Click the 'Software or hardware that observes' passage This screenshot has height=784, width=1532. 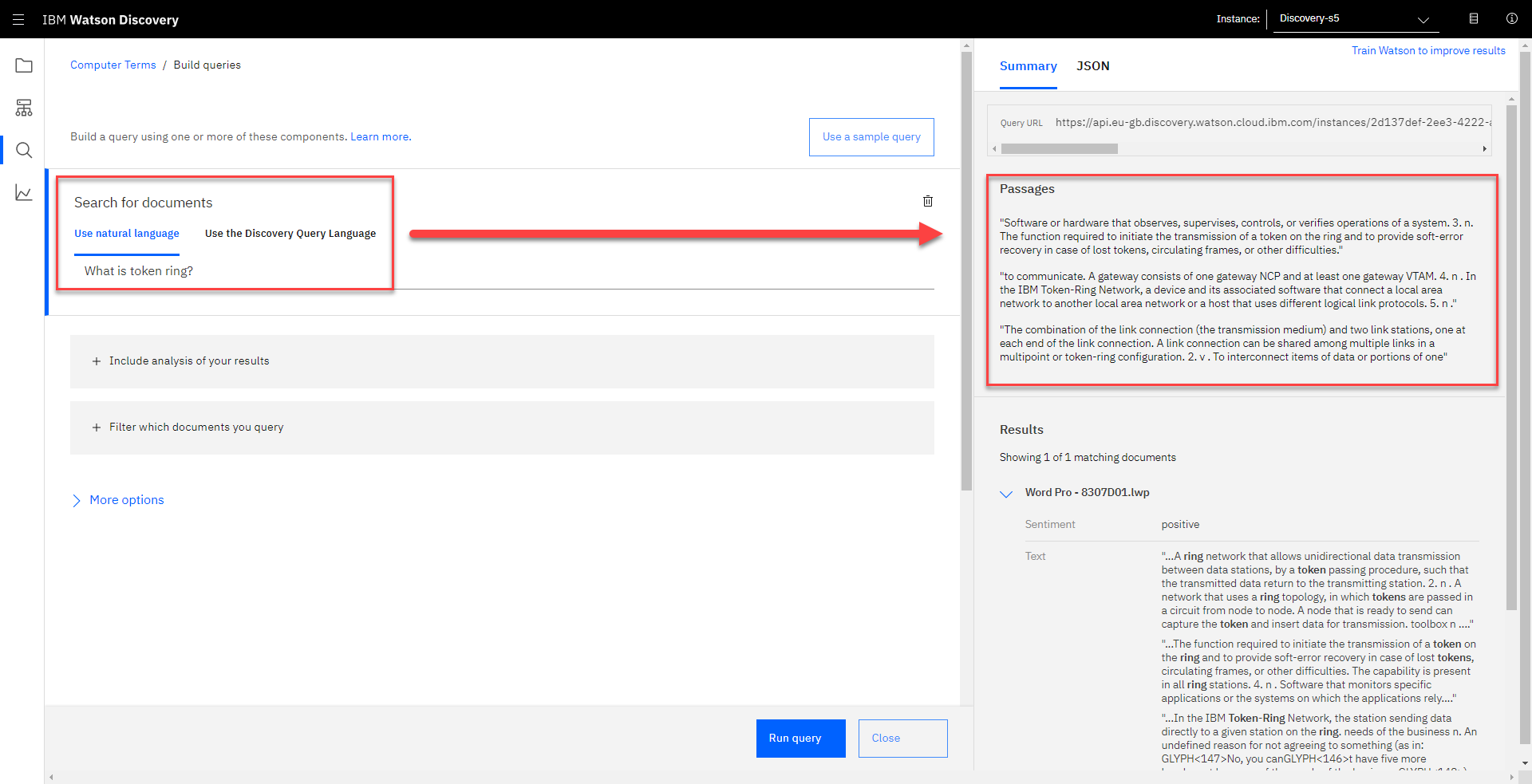1237,237
